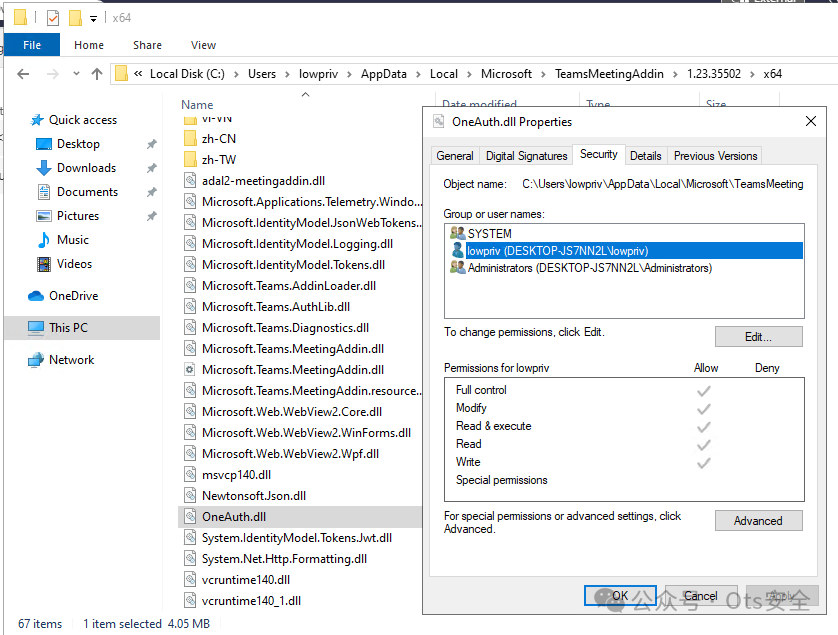This screenshot has width=838, height=635.
Task: Click the SYSTEM group icon in dialog
Action: pyautogui.click(x=457, y=233)
